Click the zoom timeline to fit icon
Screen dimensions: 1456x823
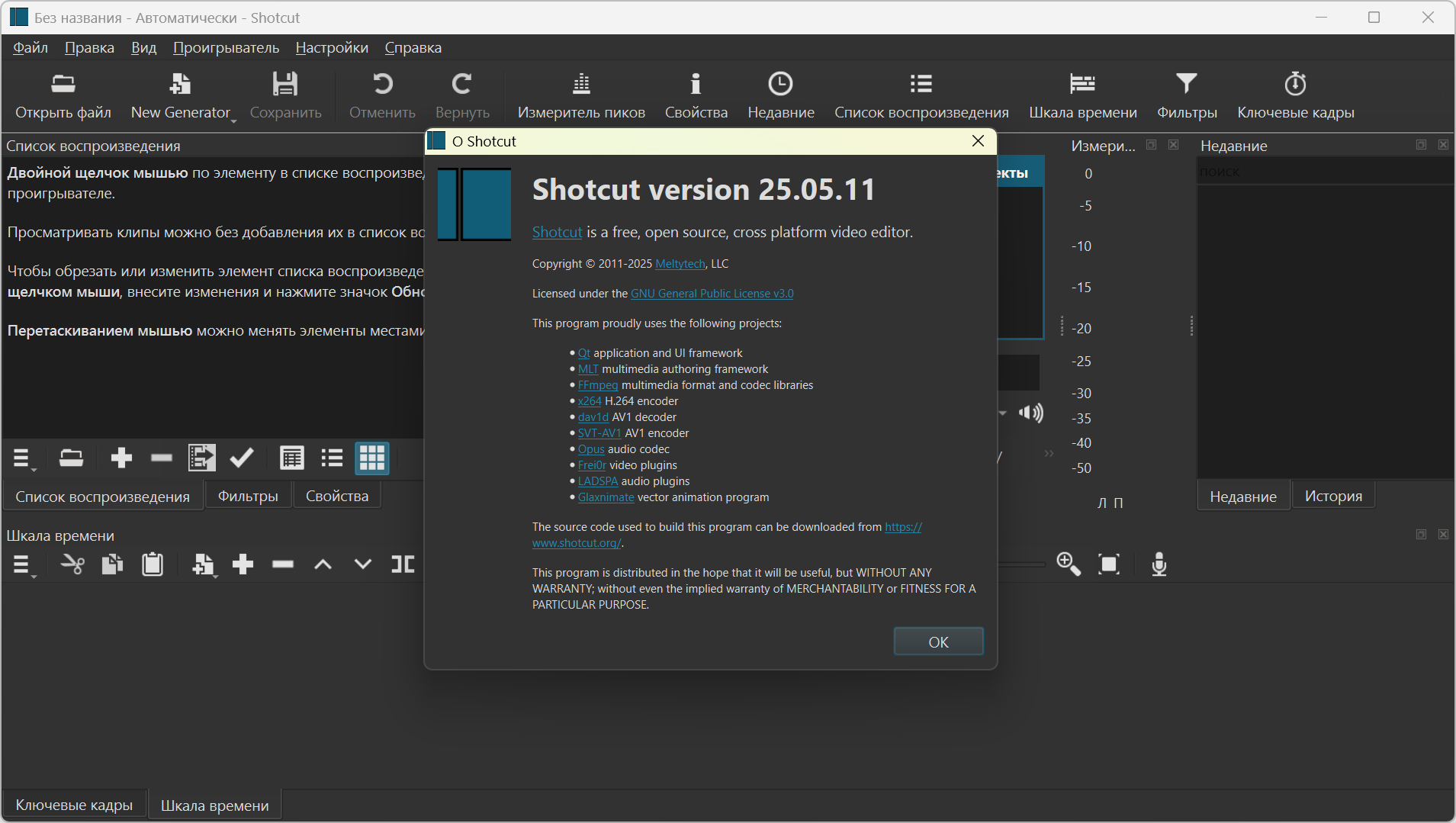pos(1109,564)
